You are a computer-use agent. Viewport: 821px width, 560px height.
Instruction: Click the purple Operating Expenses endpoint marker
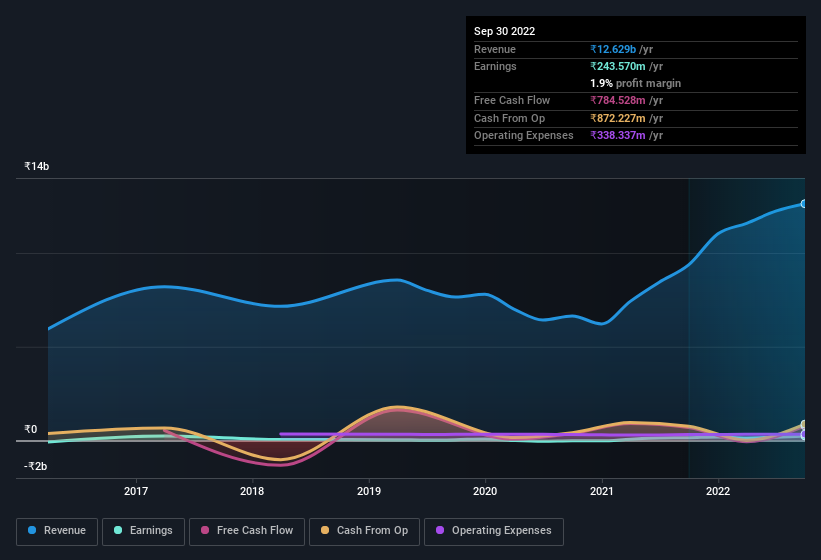804,435
